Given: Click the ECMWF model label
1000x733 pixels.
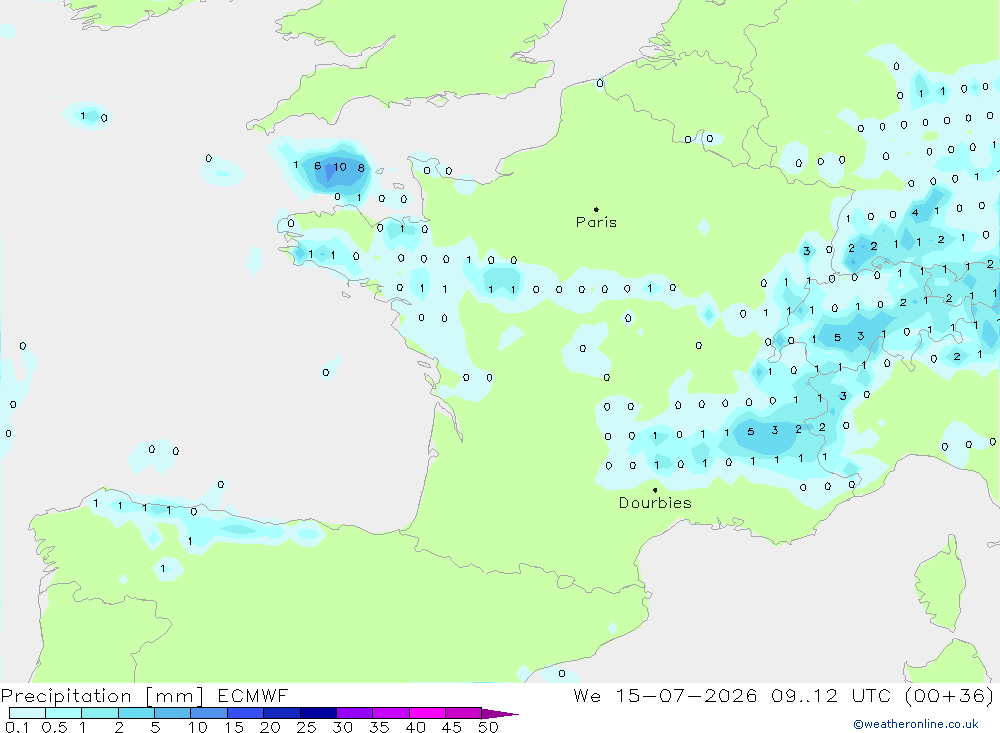Looking at the screenshot, I should 253,695.
